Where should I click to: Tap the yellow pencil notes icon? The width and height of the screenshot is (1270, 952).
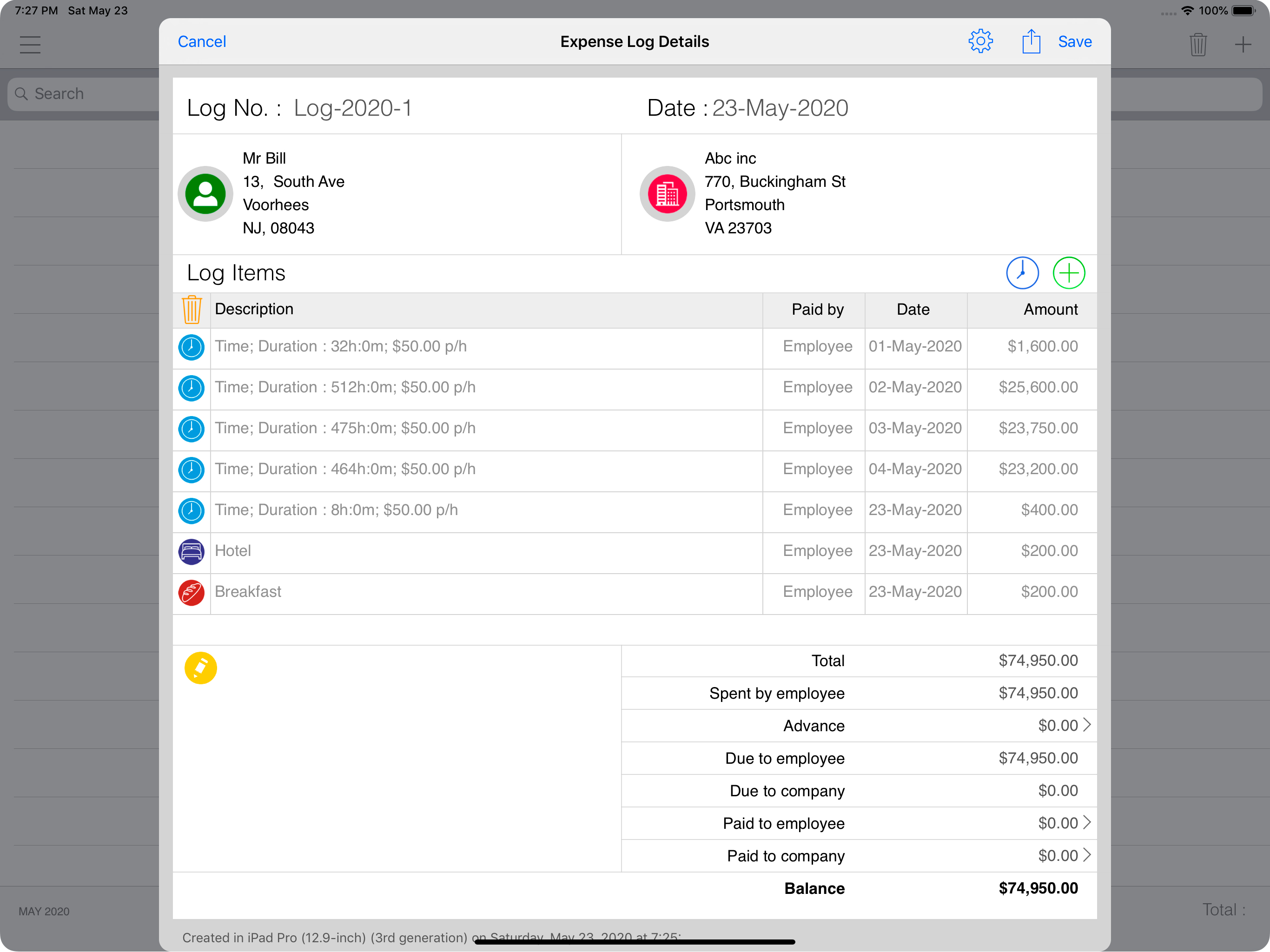tap(200, 668)
